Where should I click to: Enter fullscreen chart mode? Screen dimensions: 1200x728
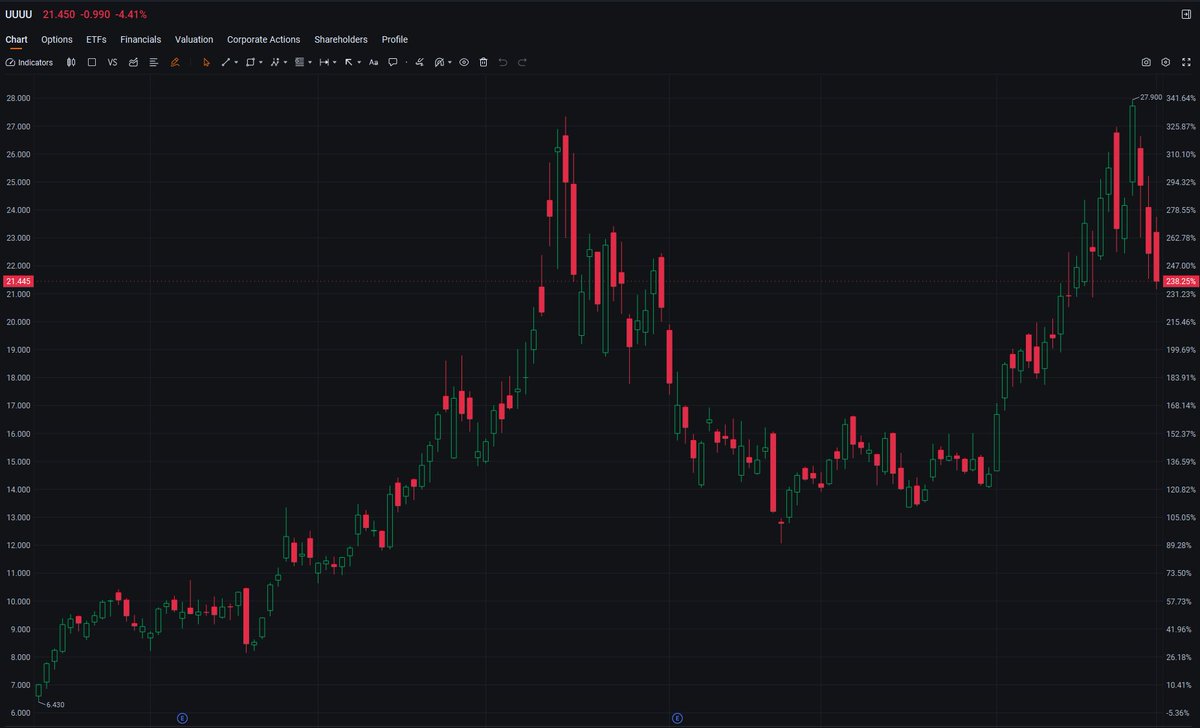tap(1185, 62)
